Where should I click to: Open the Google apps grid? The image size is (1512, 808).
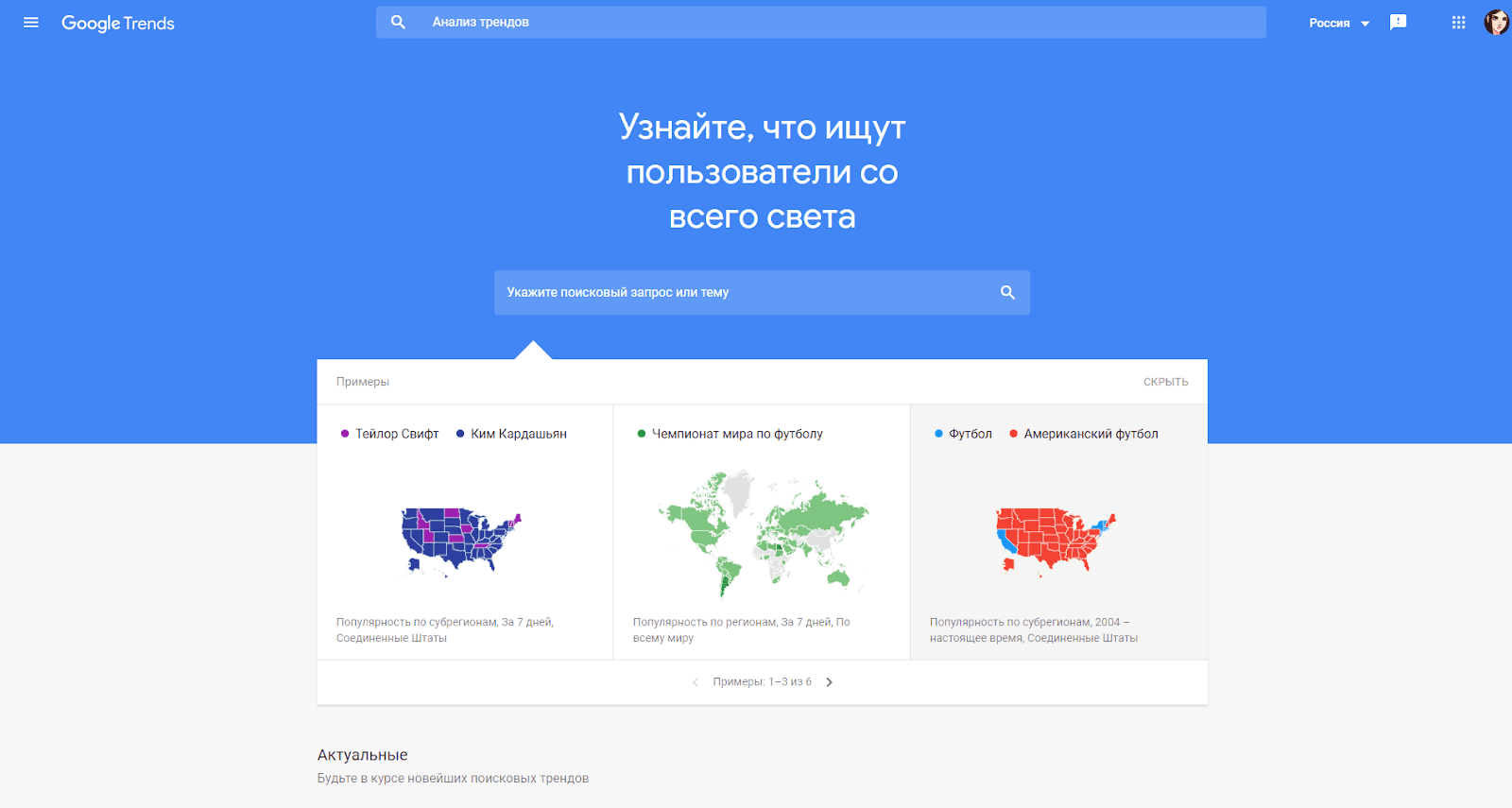tap(1458, 23)
